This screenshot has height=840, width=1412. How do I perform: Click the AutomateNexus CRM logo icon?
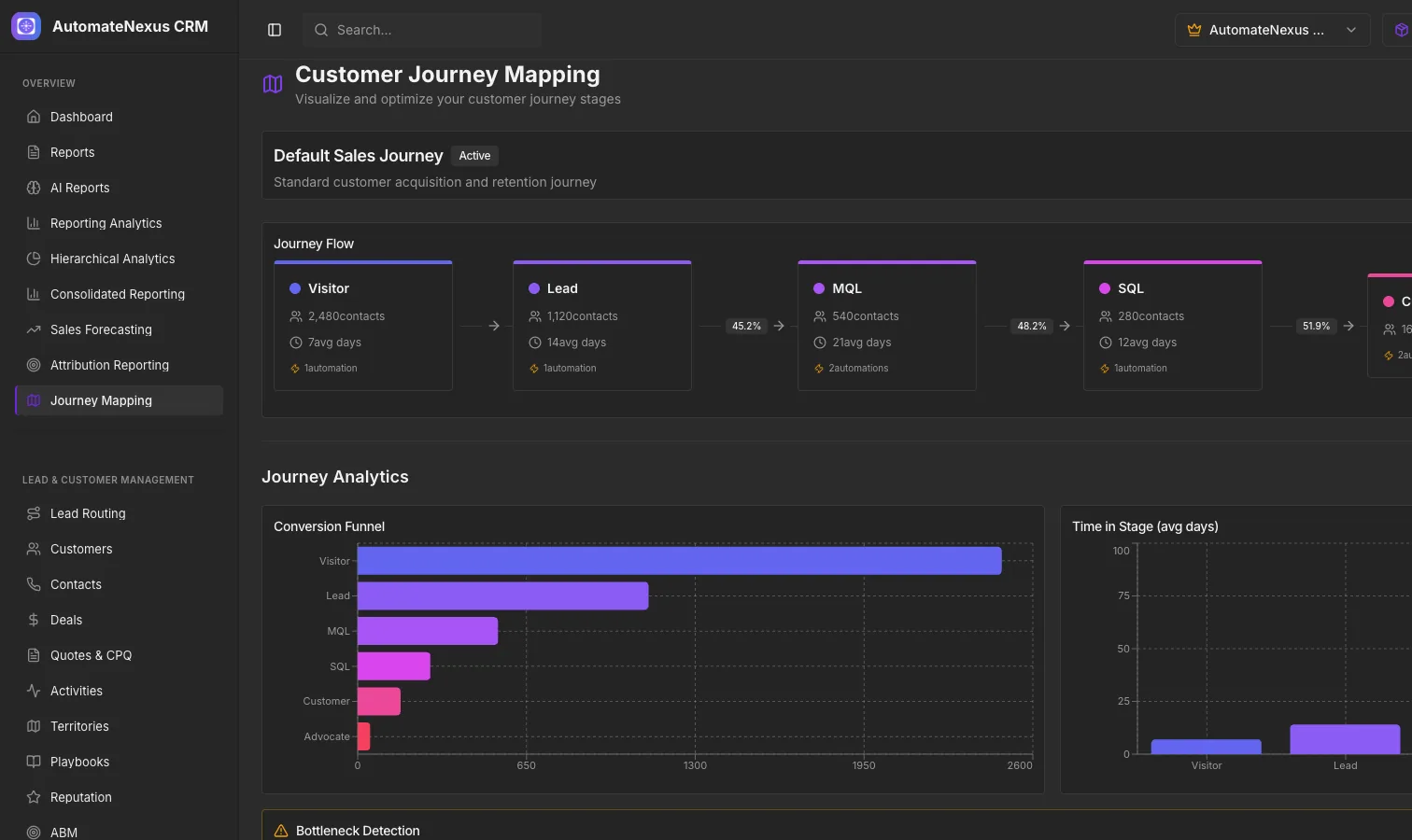point(26,26)
